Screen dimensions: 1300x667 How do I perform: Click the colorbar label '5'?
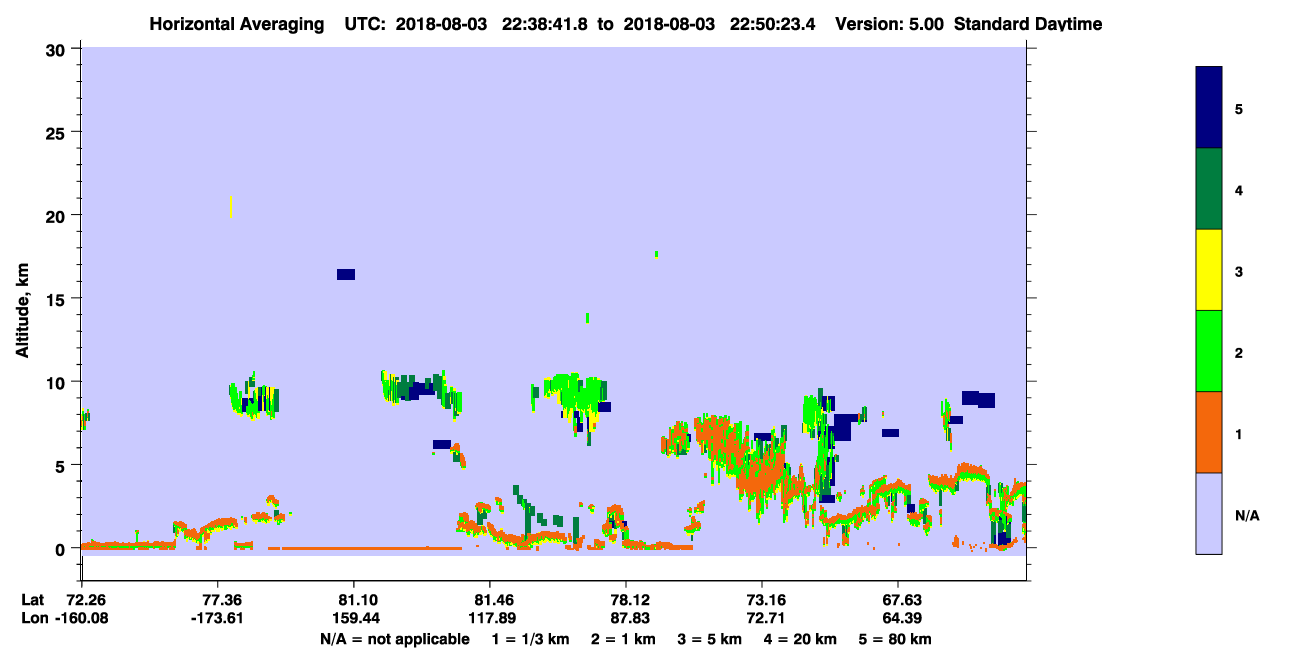coord(1239,108)
